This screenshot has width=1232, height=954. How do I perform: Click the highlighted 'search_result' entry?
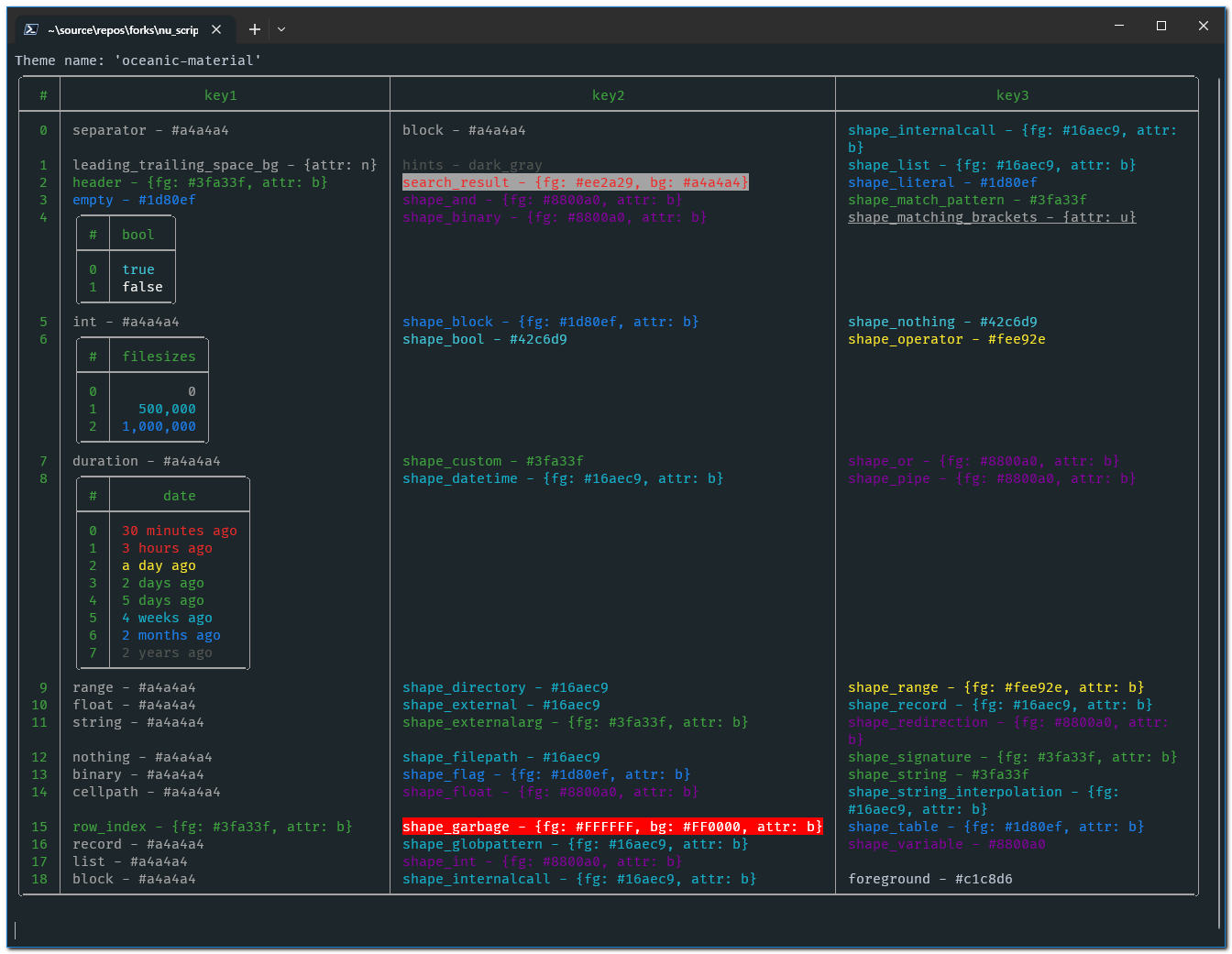point(576,182)
